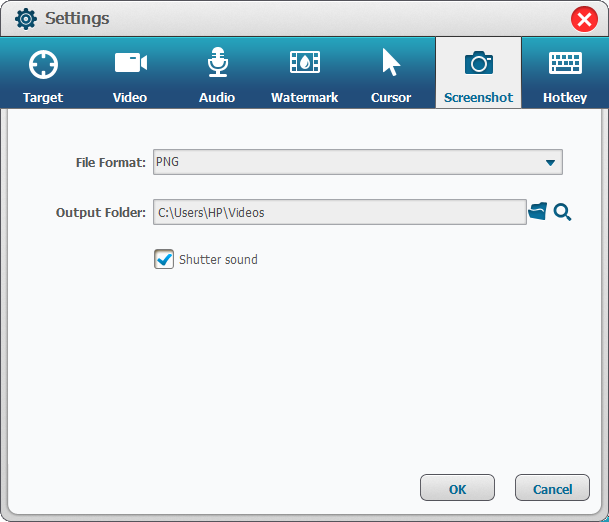
Task: Click the Settings gear icon in title bar
Action: [25, 19]
